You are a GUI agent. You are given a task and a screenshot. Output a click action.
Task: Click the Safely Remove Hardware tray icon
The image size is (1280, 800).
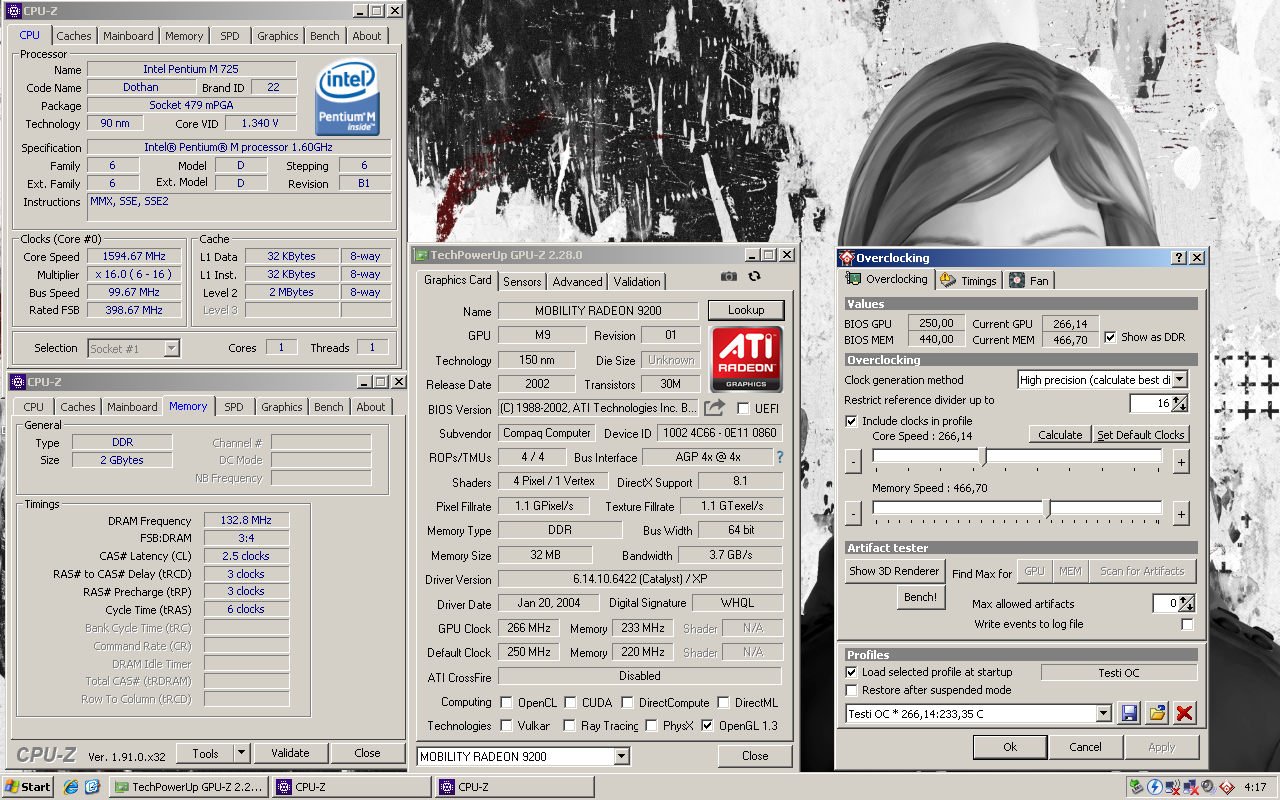pos(1137,787)
